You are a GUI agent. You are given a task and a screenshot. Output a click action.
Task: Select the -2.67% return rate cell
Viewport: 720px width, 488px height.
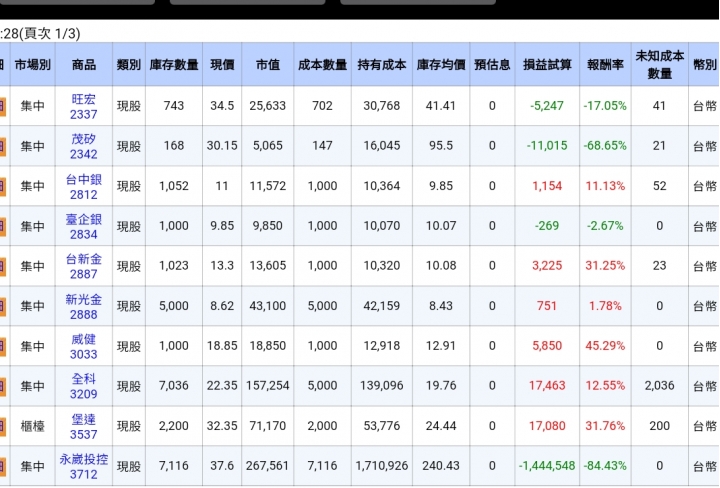pos(605,226)
